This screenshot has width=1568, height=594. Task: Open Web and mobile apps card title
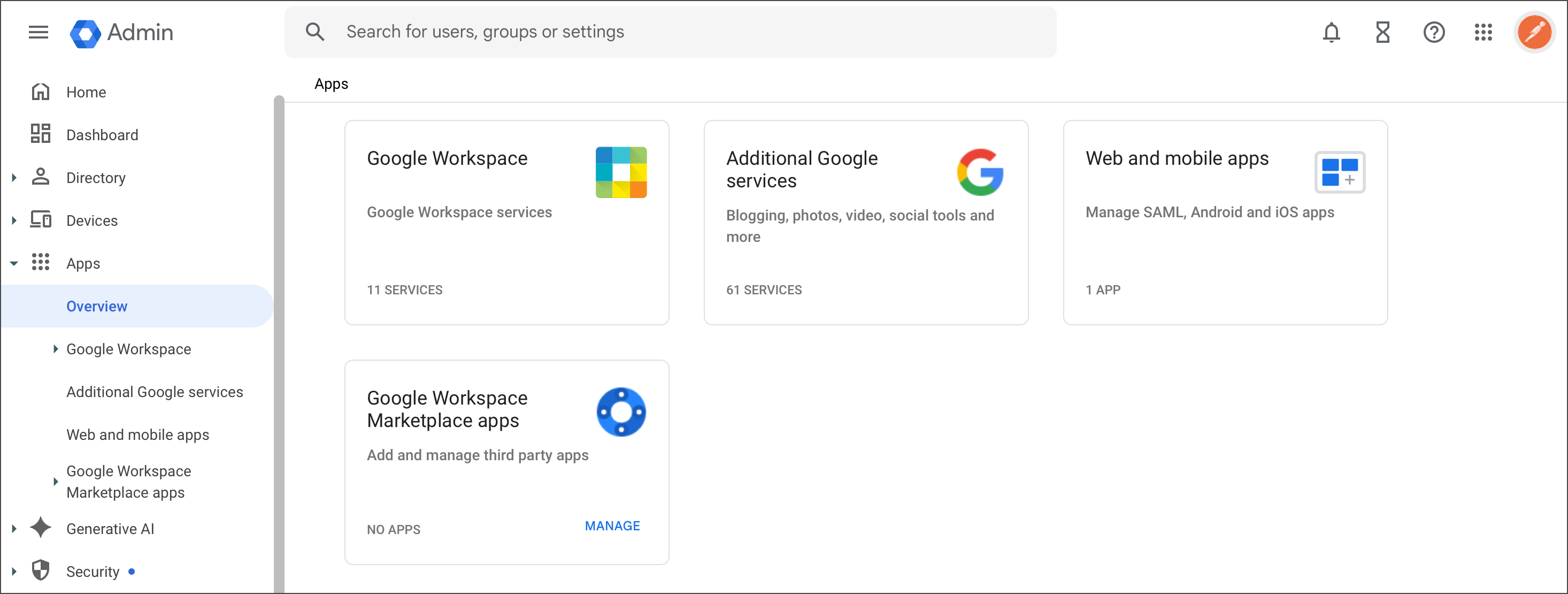pos(1177,158)
